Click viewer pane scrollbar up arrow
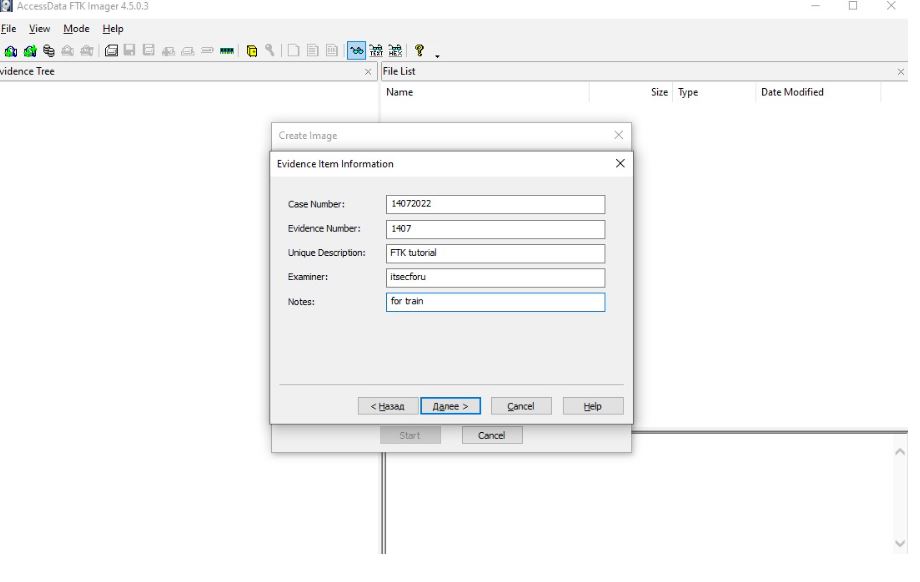Image resolution: width=920 pixels, height=582 pixels. pos(899,452)
